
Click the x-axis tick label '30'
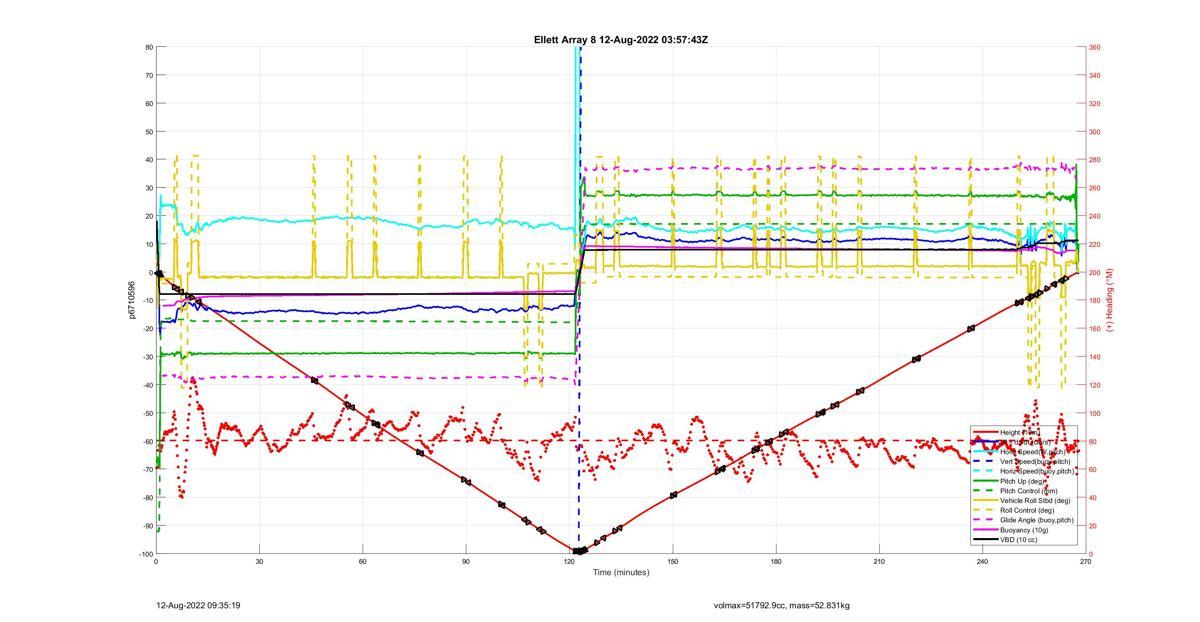tap(259, 562)
